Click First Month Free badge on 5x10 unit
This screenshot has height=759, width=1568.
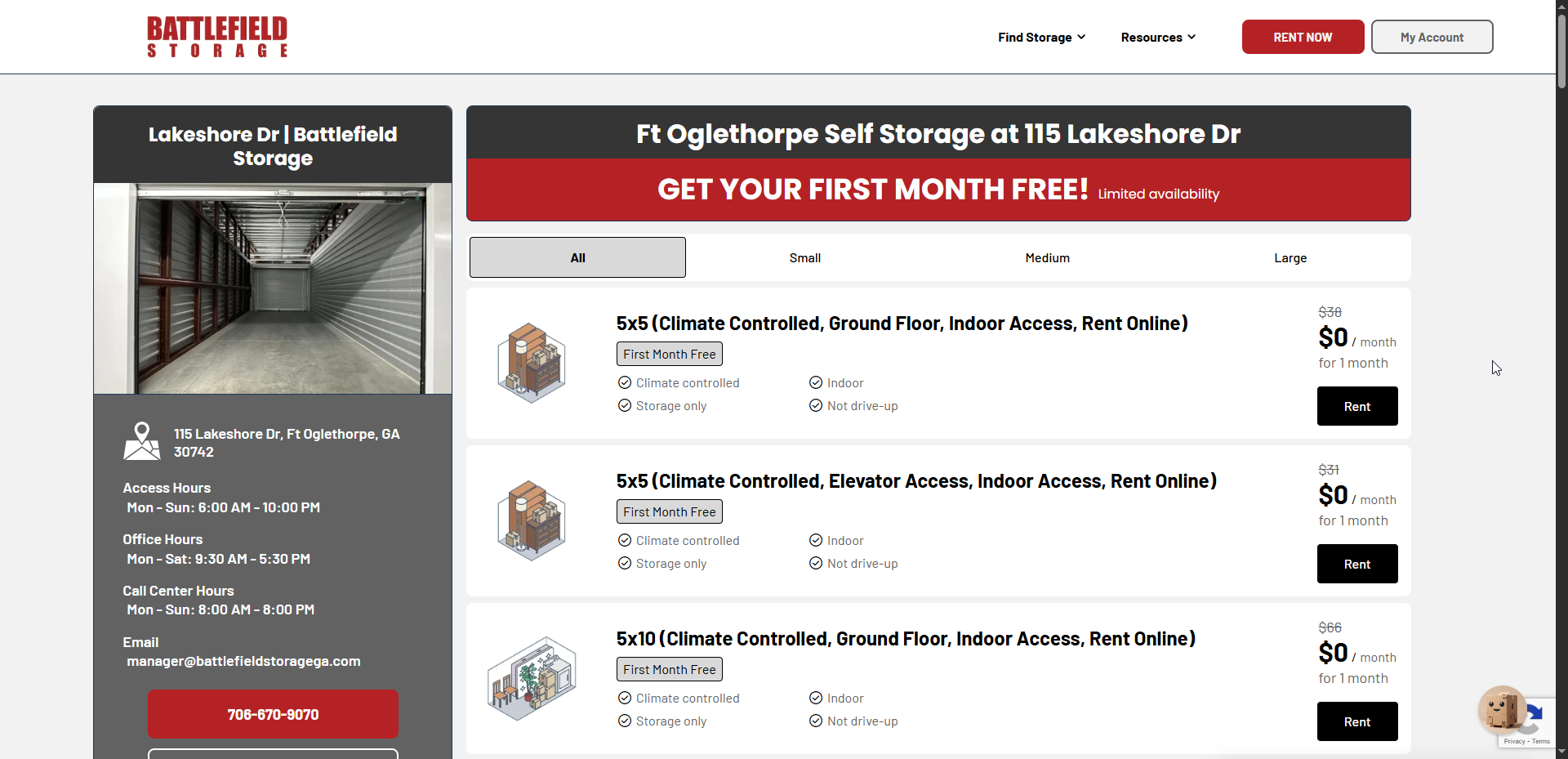click(x=670, y=669)
